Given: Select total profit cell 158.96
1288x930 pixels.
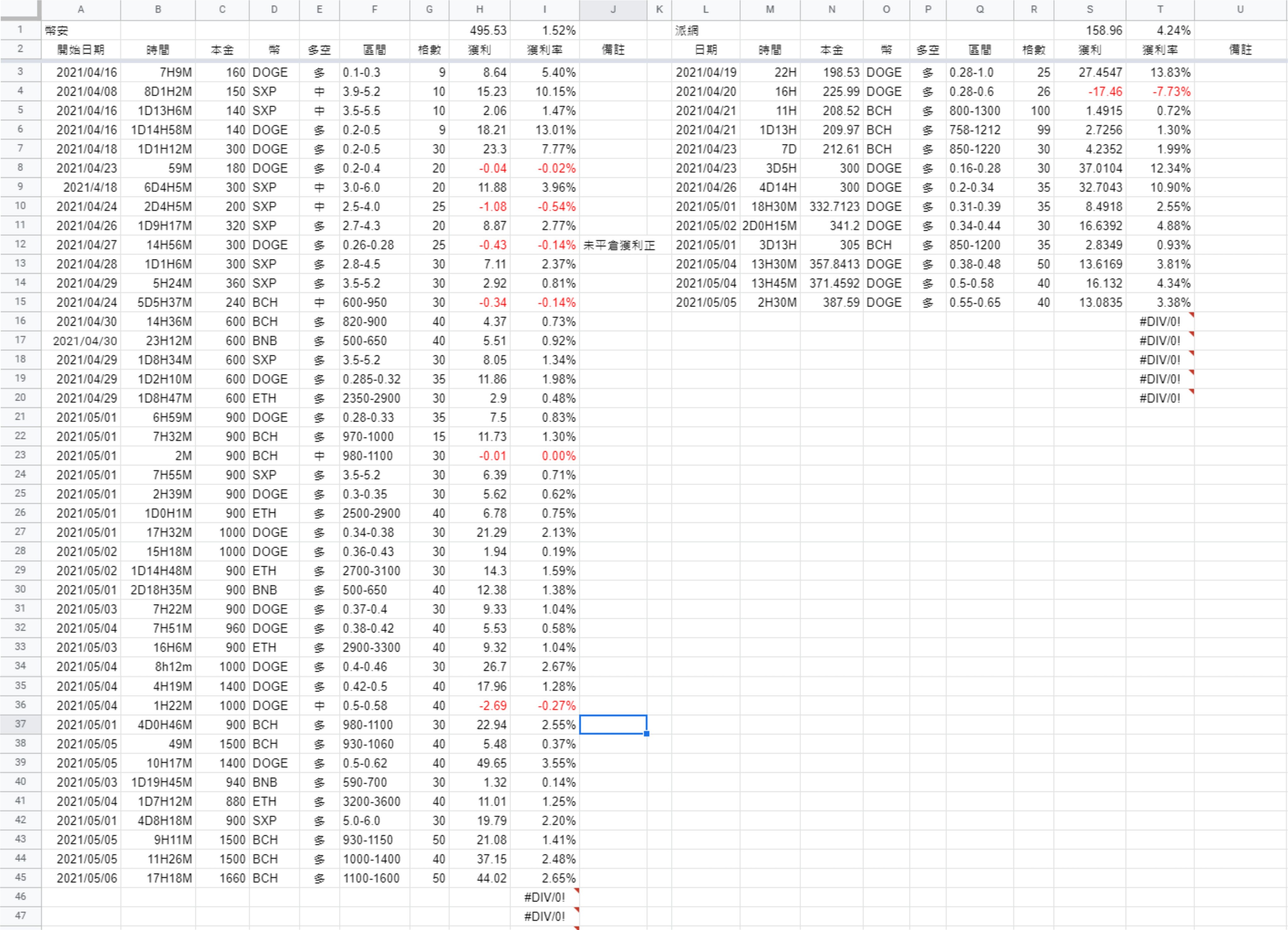Looking at the screenshot, I should [x=1090, y=31].
